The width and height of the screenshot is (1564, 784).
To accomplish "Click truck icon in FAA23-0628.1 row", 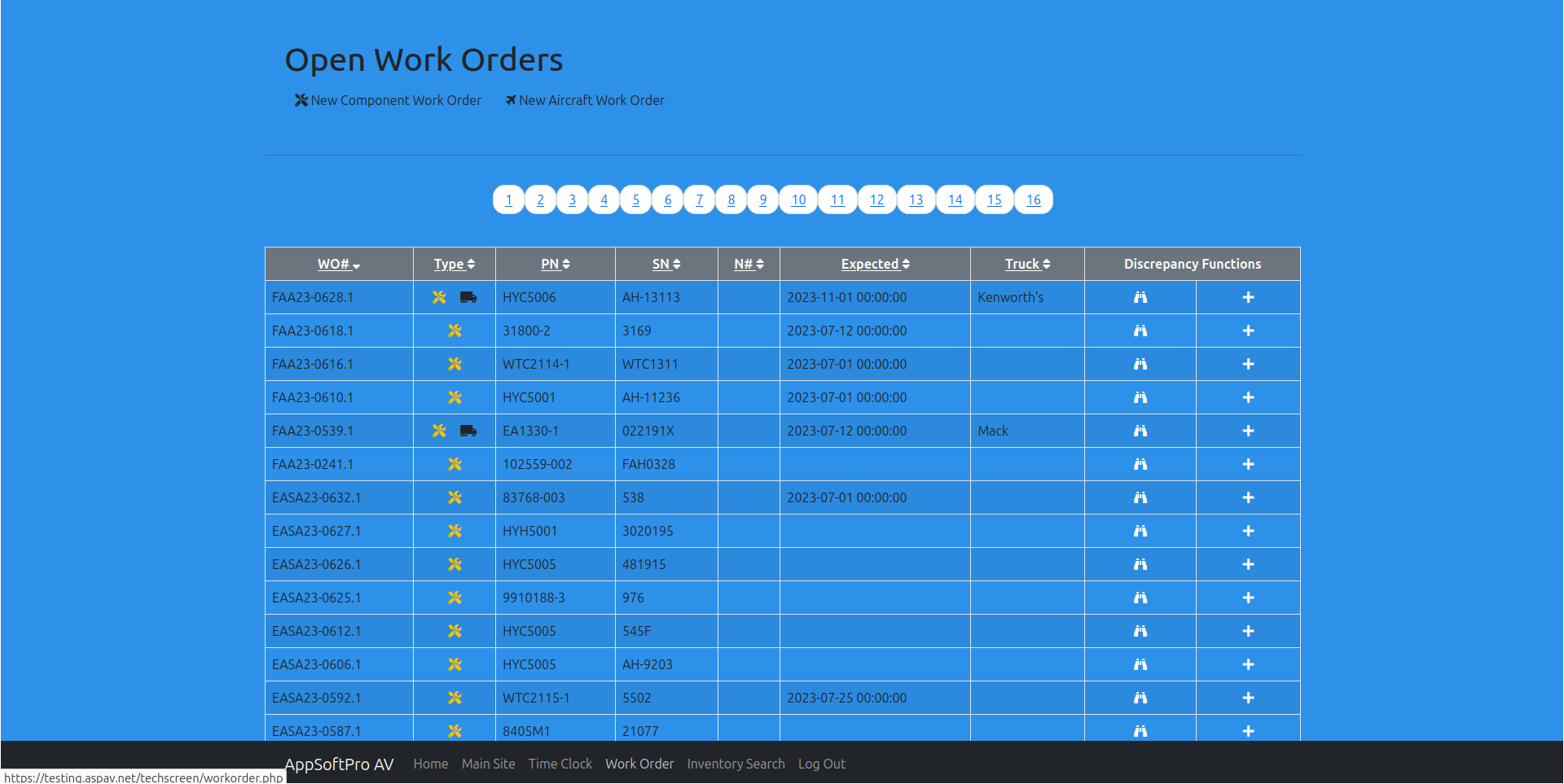I will coord(468,297).
